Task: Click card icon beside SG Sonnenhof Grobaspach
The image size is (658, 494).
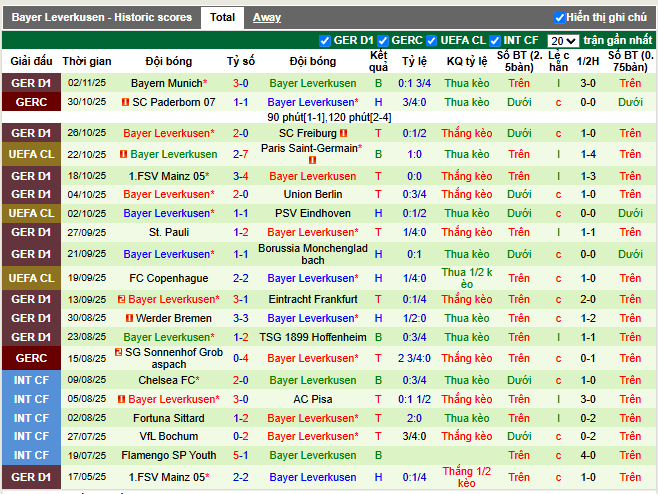Action: coord(118,352)
